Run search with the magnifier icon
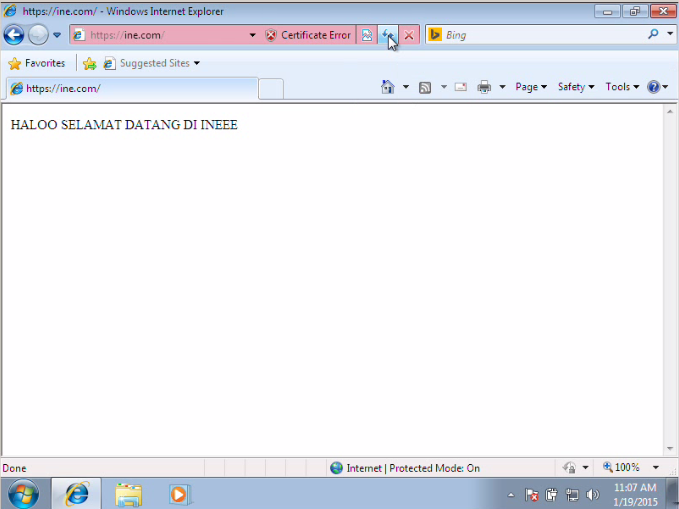The height and width of the screenshot is (509, 679). (653, 34)
